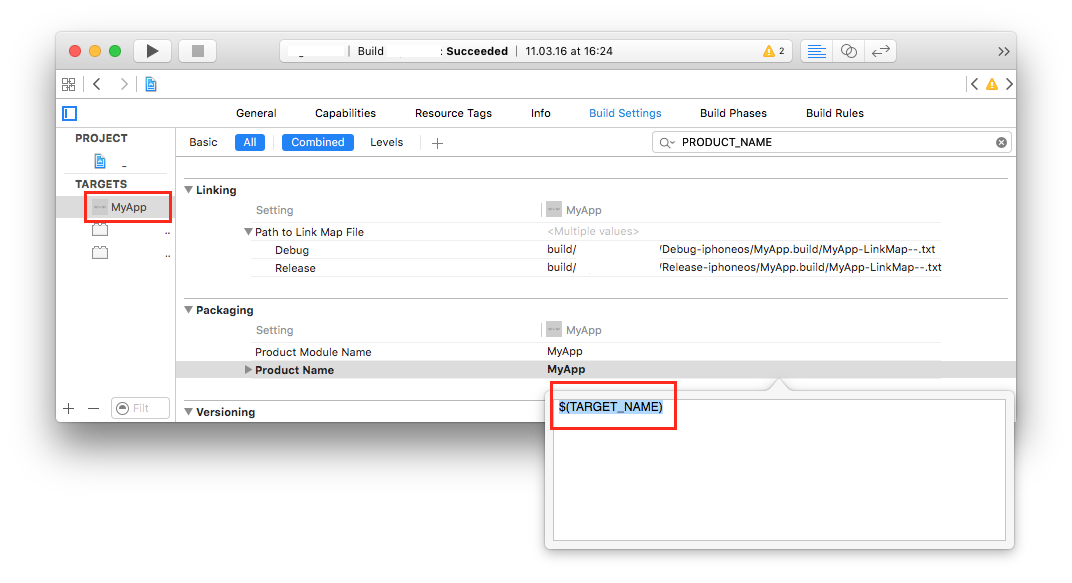Screen dimensions: 1072x583
Task: Show the Version editor
Action: click(881, 51)
